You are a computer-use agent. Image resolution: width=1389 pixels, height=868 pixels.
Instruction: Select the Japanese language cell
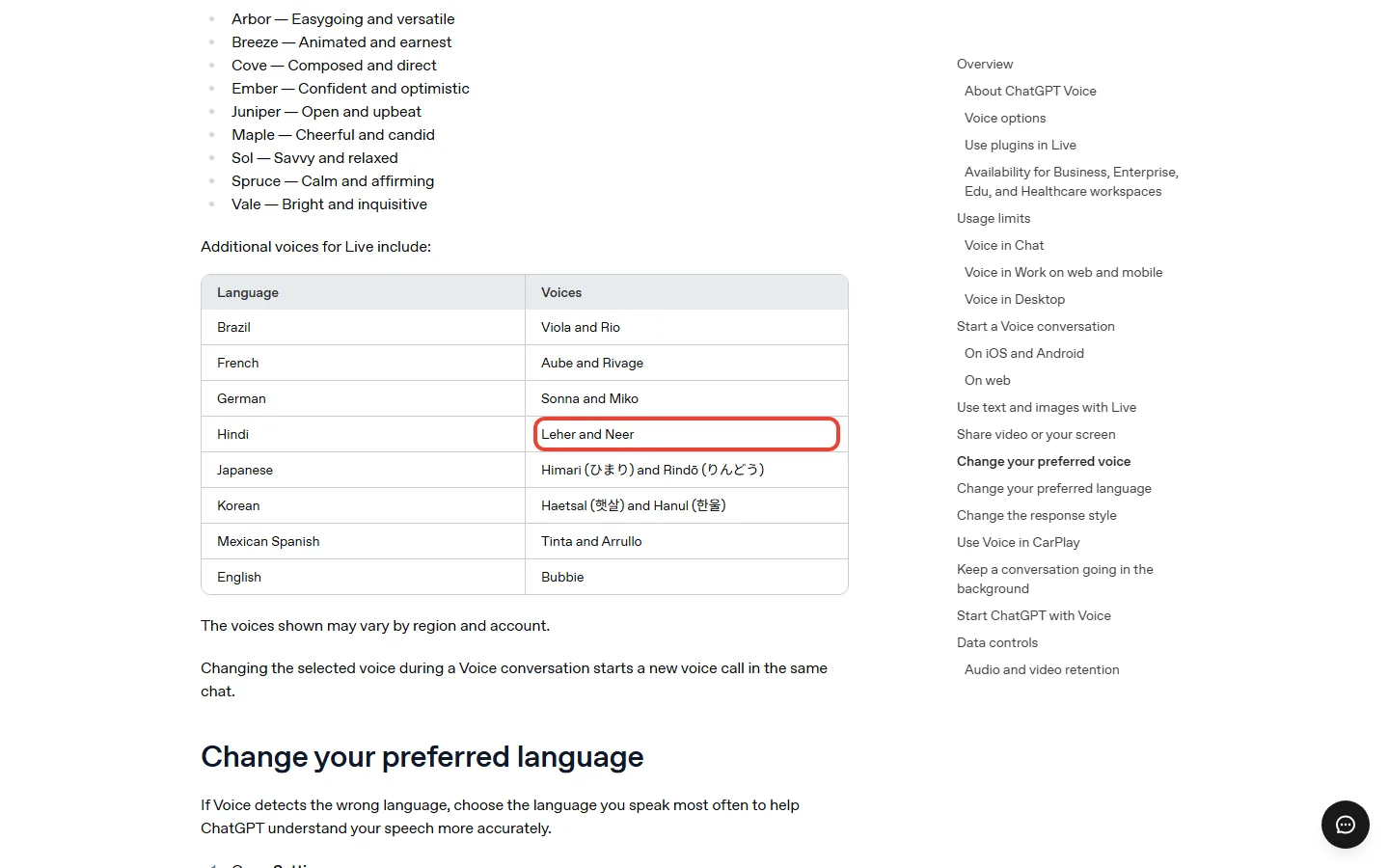coord(363,470)
